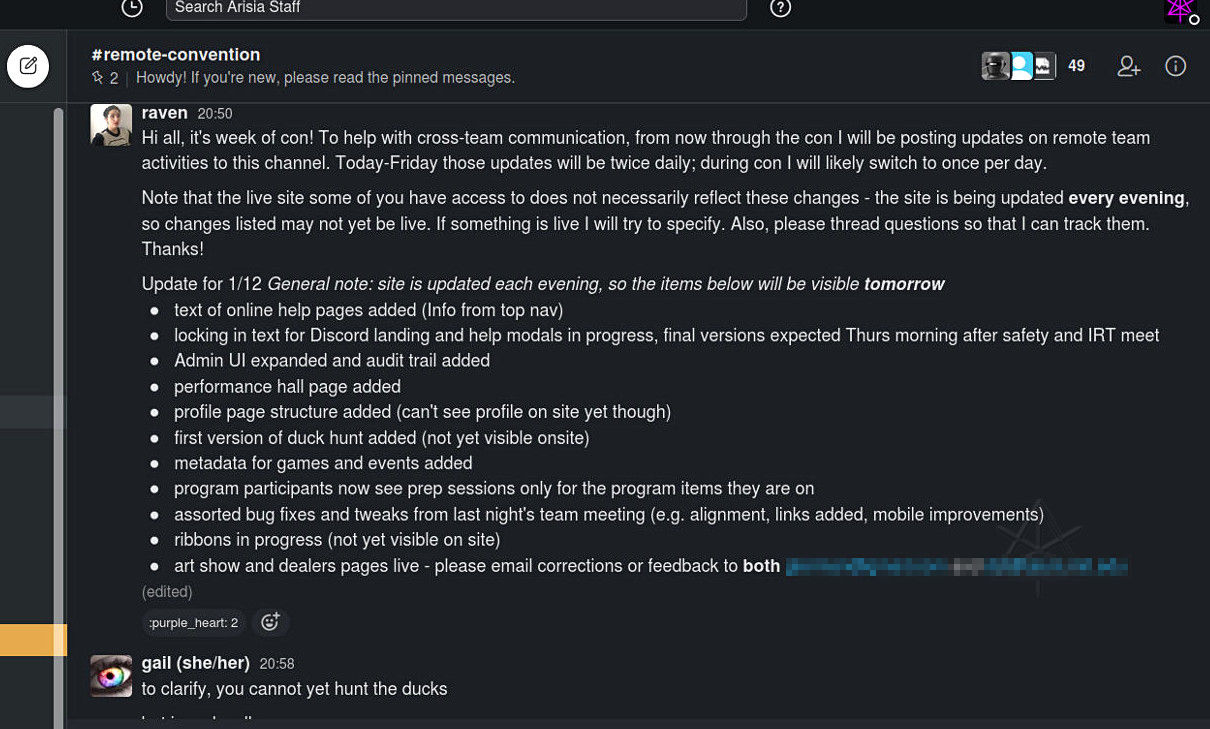Viewport: 1210px width, 729px height.
Task: Click gail (she/her) username
Action: [x=195, y=663]
